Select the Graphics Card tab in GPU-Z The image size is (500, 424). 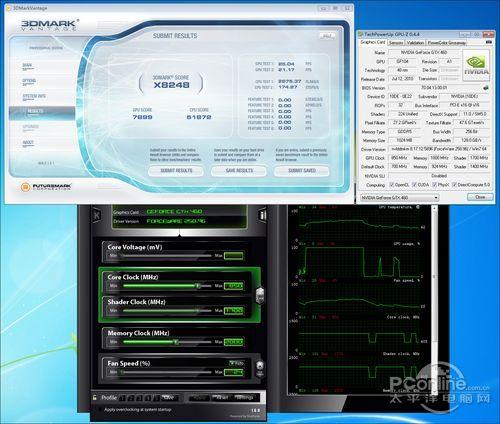coord(373,42)
